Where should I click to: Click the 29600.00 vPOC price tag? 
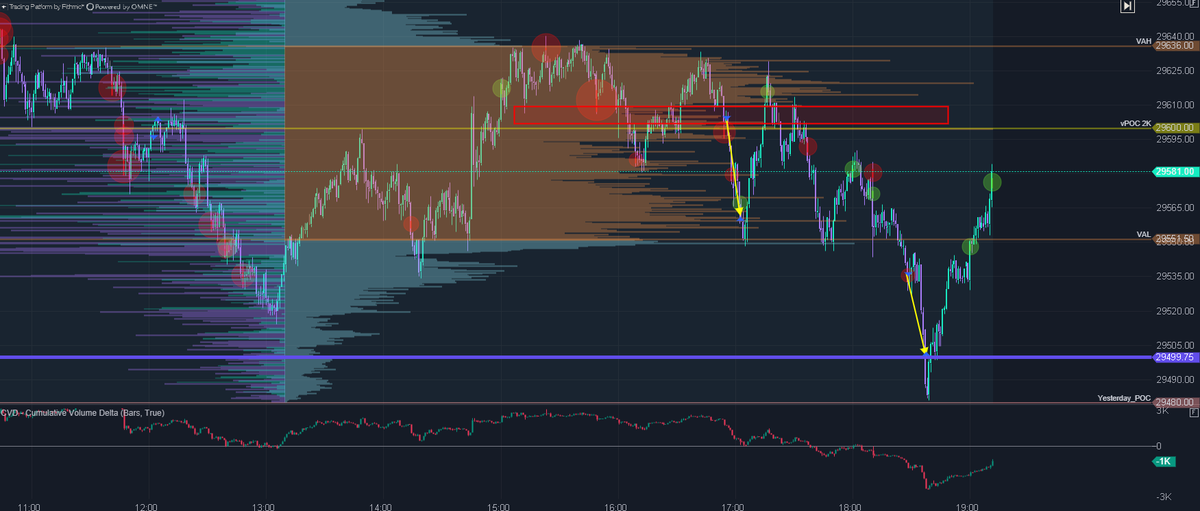pyautogui.click(x=1175, y=128)
